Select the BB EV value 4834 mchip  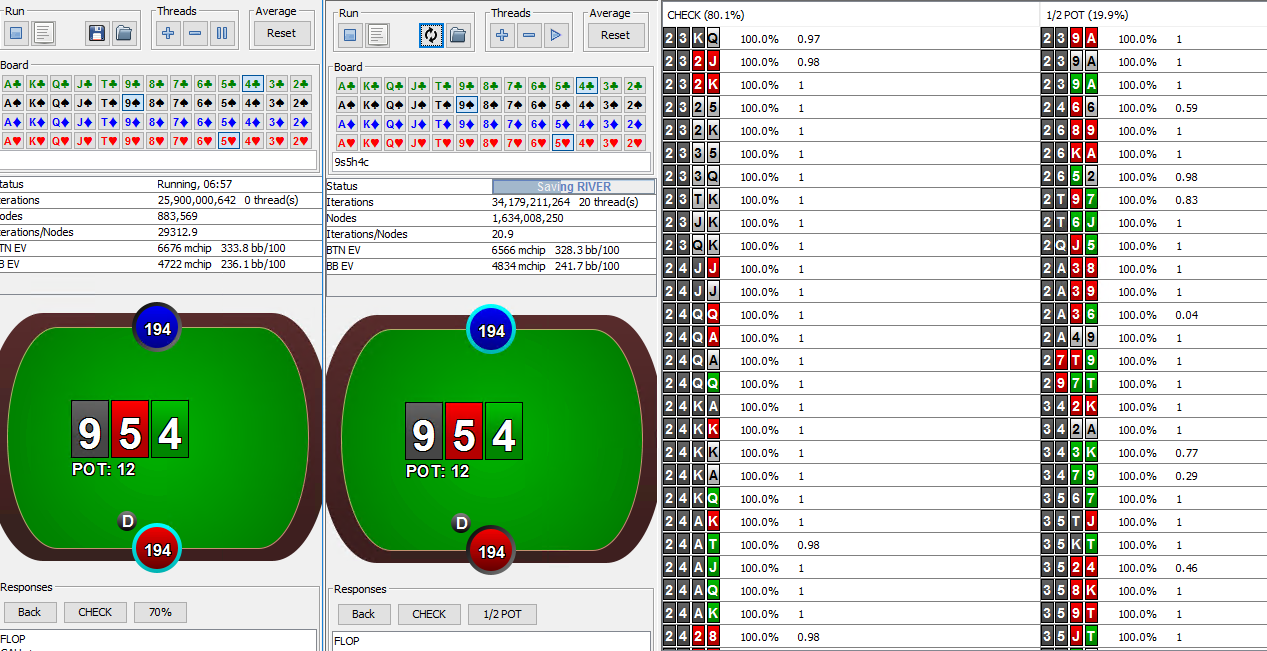click(x=519, y=266)
